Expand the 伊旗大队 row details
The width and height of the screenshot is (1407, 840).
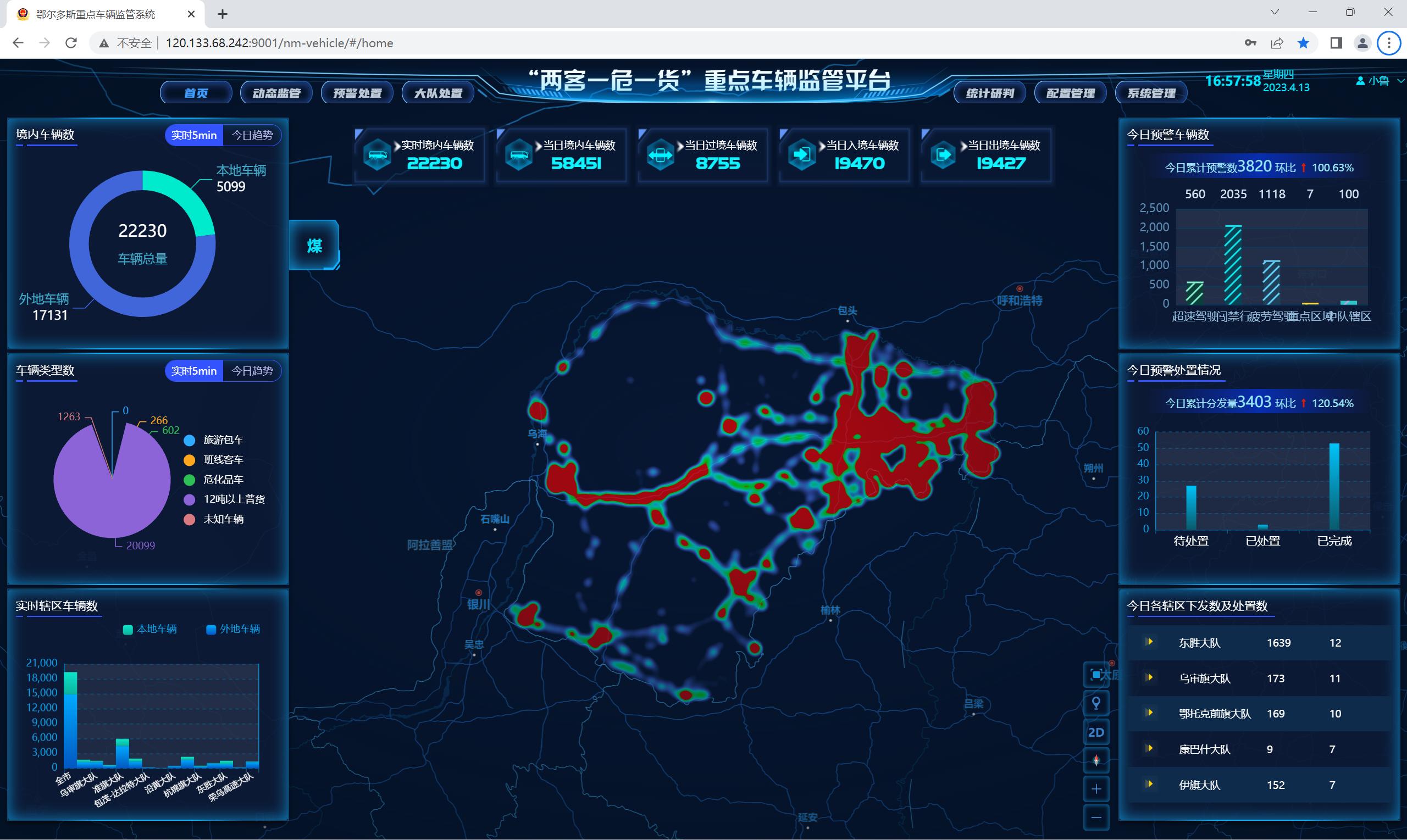tap(1149, 785)
